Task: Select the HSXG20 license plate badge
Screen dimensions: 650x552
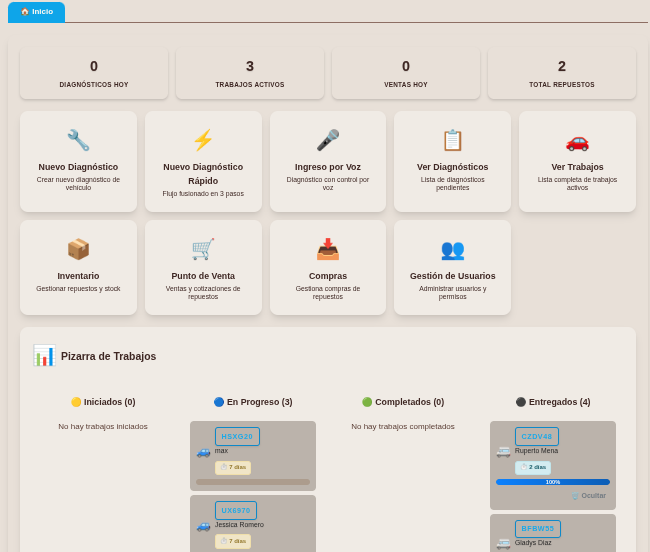Action: click(x=237, y=437)
